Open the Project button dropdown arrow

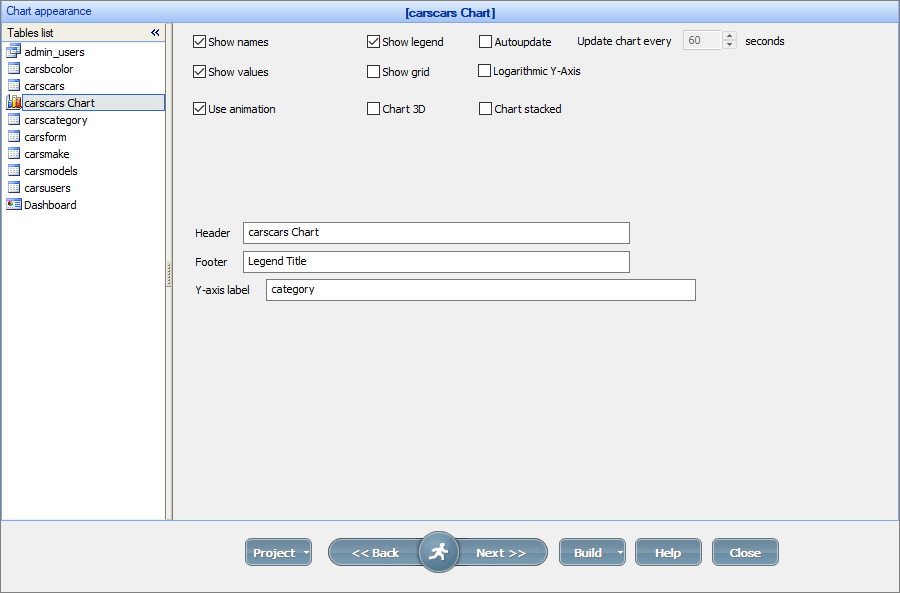306,553
